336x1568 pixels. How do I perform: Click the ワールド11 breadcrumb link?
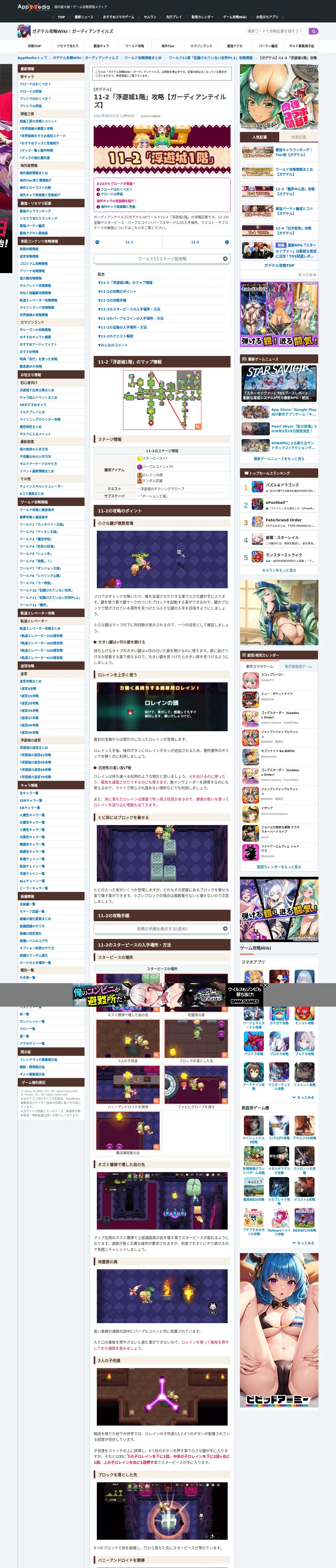click(210, 58)
